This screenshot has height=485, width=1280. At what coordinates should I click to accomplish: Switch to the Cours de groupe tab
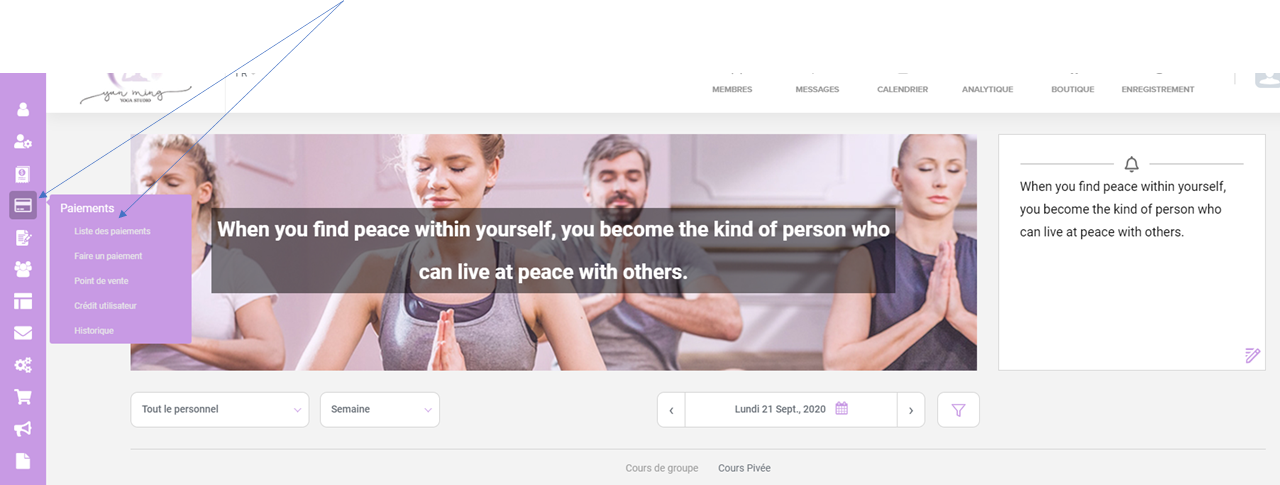click(x=662, y=468)
